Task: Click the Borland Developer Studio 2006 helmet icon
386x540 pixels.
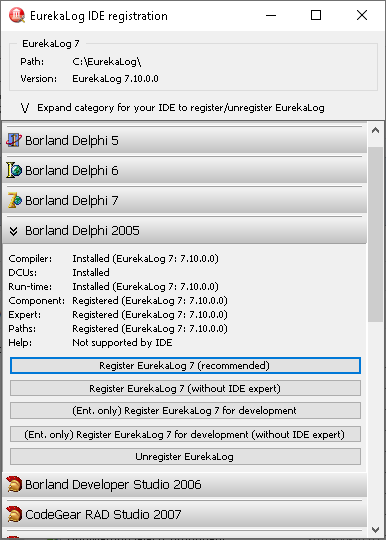Action: (x=14, y=484)
